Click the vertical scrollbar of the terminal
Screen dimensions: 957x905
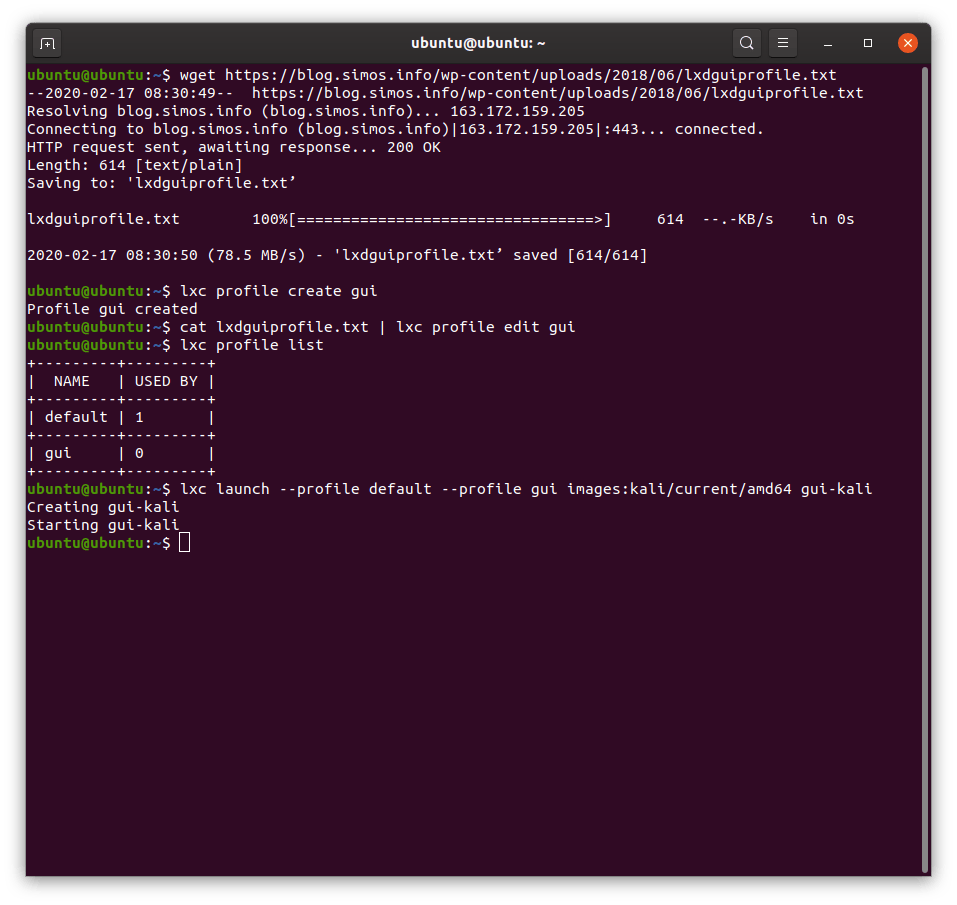[924, 470]
